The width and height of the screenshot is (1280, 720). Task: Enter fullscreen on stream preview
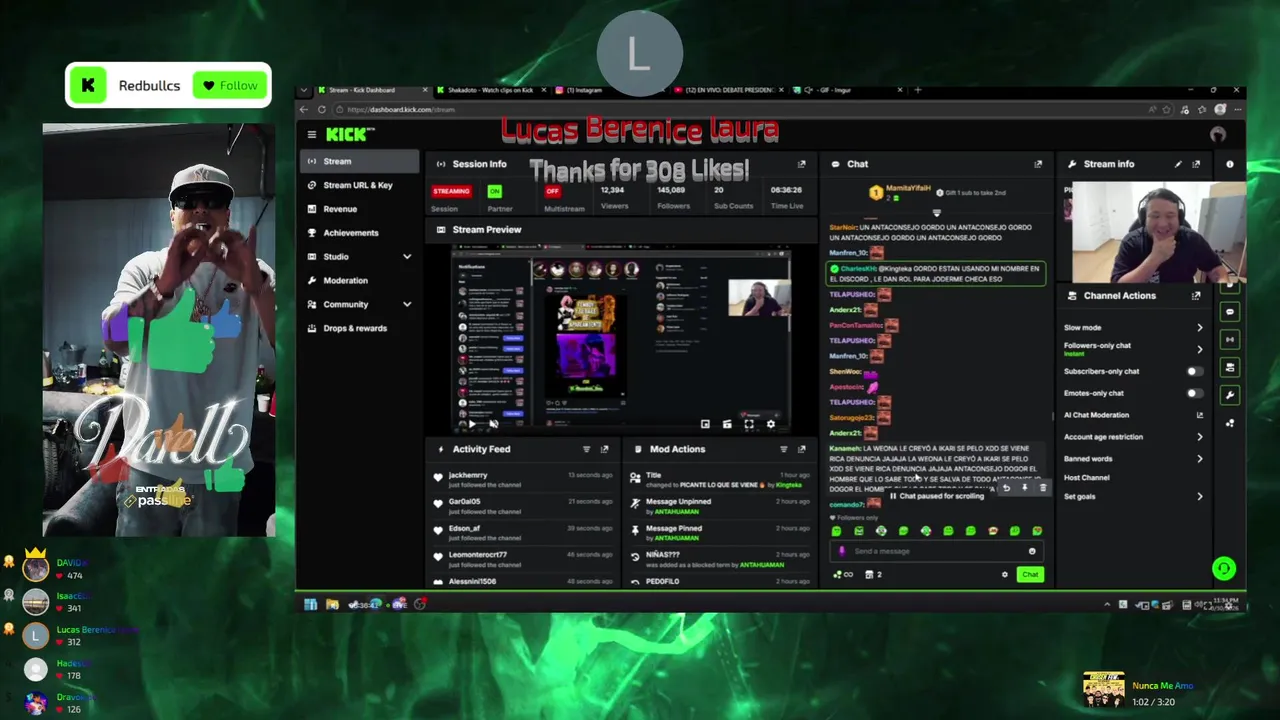point(749,424)
